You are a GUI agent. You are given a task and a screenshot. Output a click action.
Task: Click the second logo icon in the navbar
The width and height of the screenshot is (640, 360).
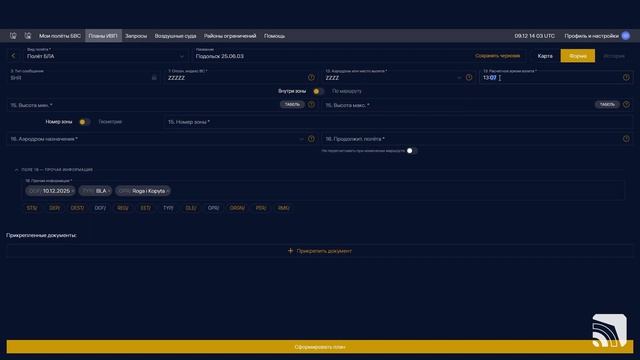pos(27,36)
